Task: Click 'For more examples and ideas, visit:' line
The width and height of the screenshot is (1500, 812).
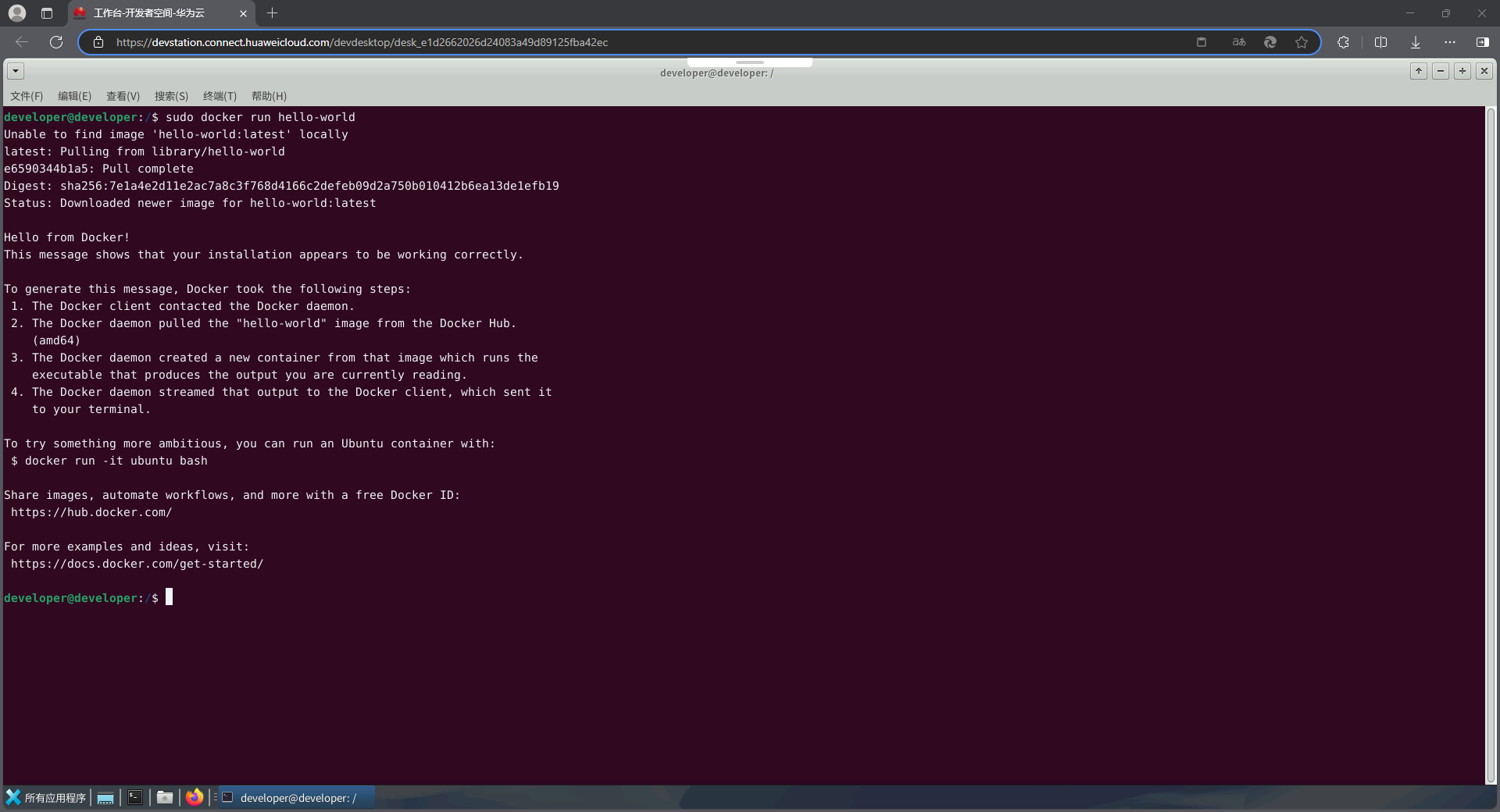Action: [127, 547]
